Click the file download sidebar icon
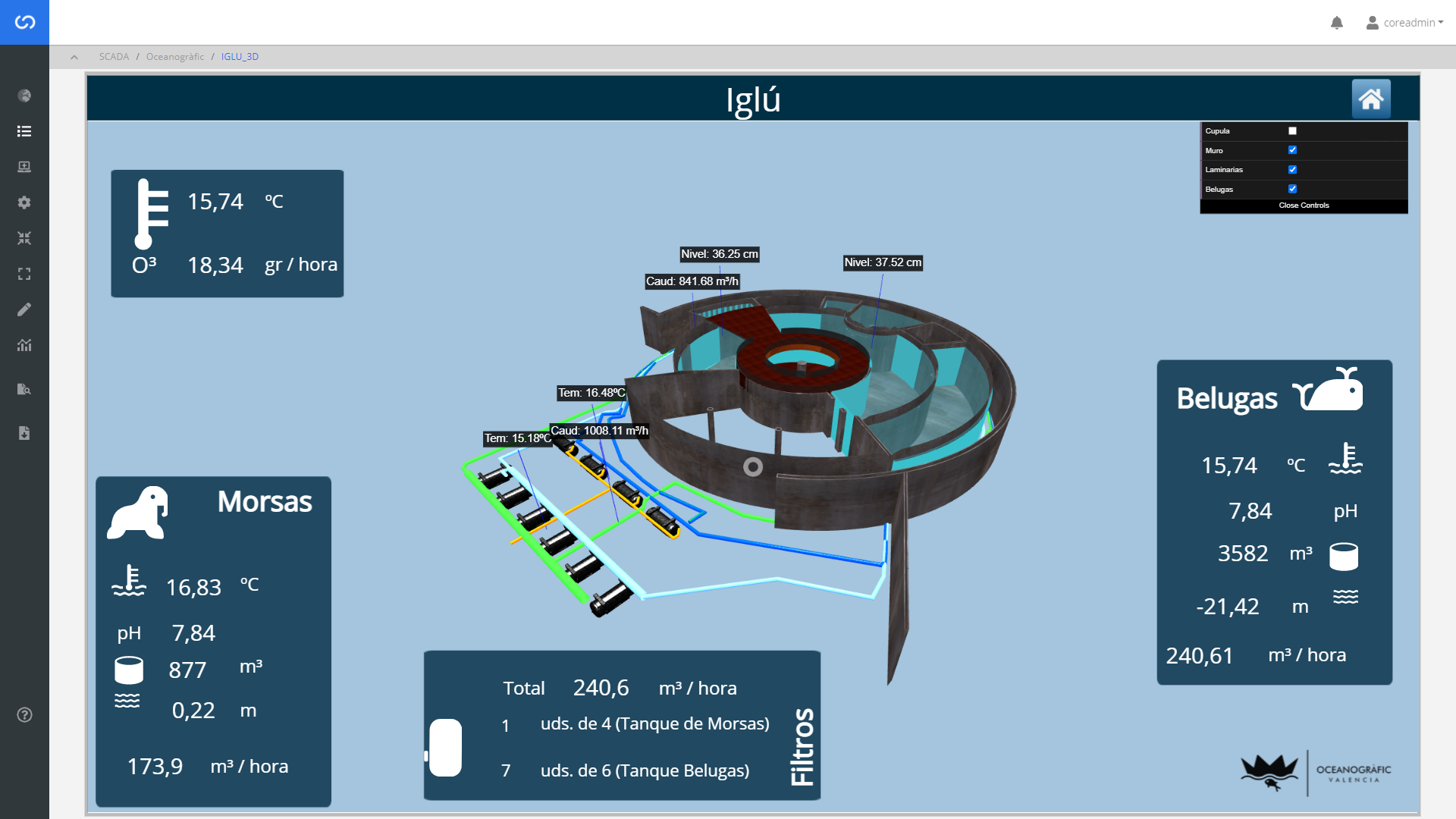Viewport: 1456px width, 819px height. point(24,433)
